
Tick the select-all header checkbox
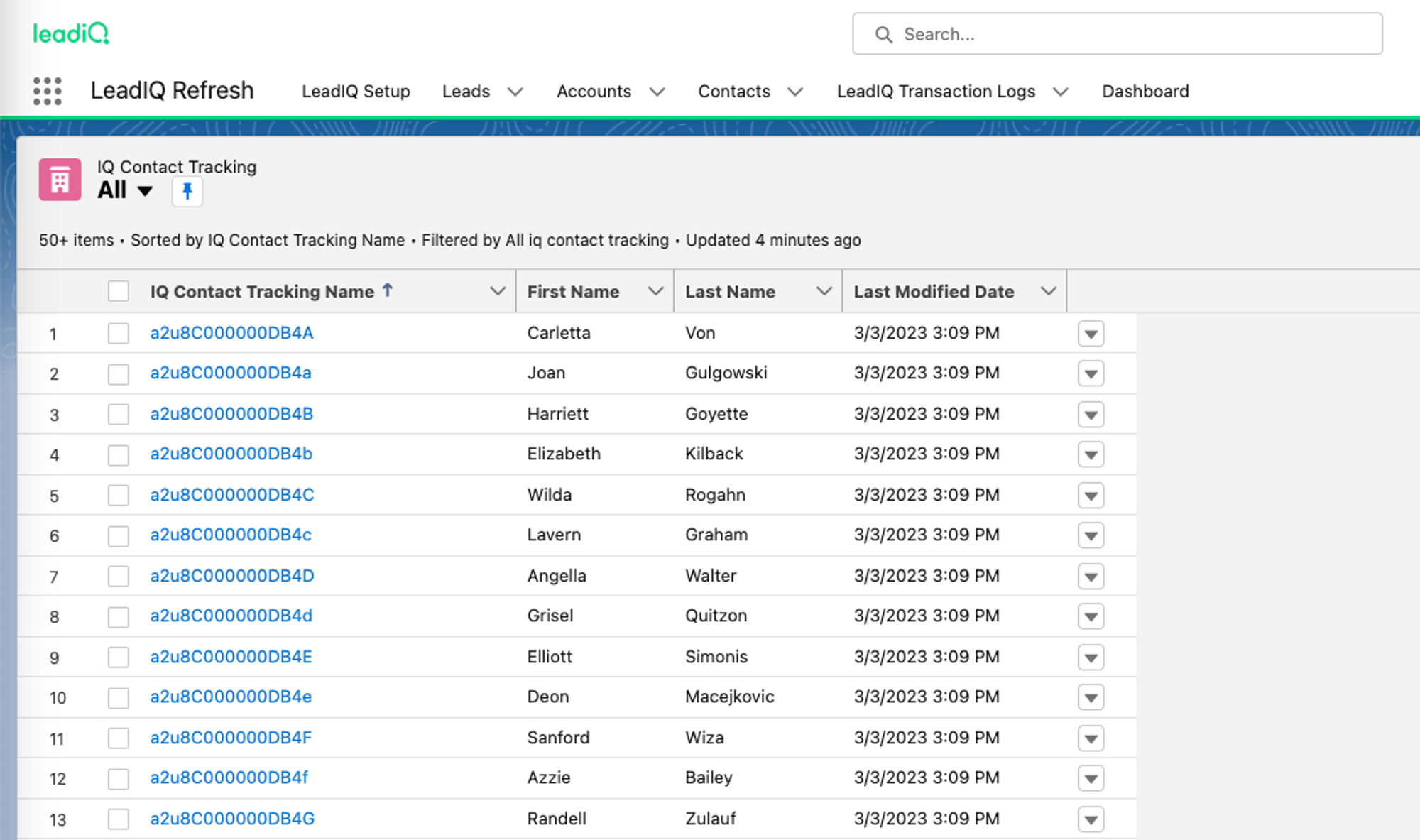click(x=119, y=291)
